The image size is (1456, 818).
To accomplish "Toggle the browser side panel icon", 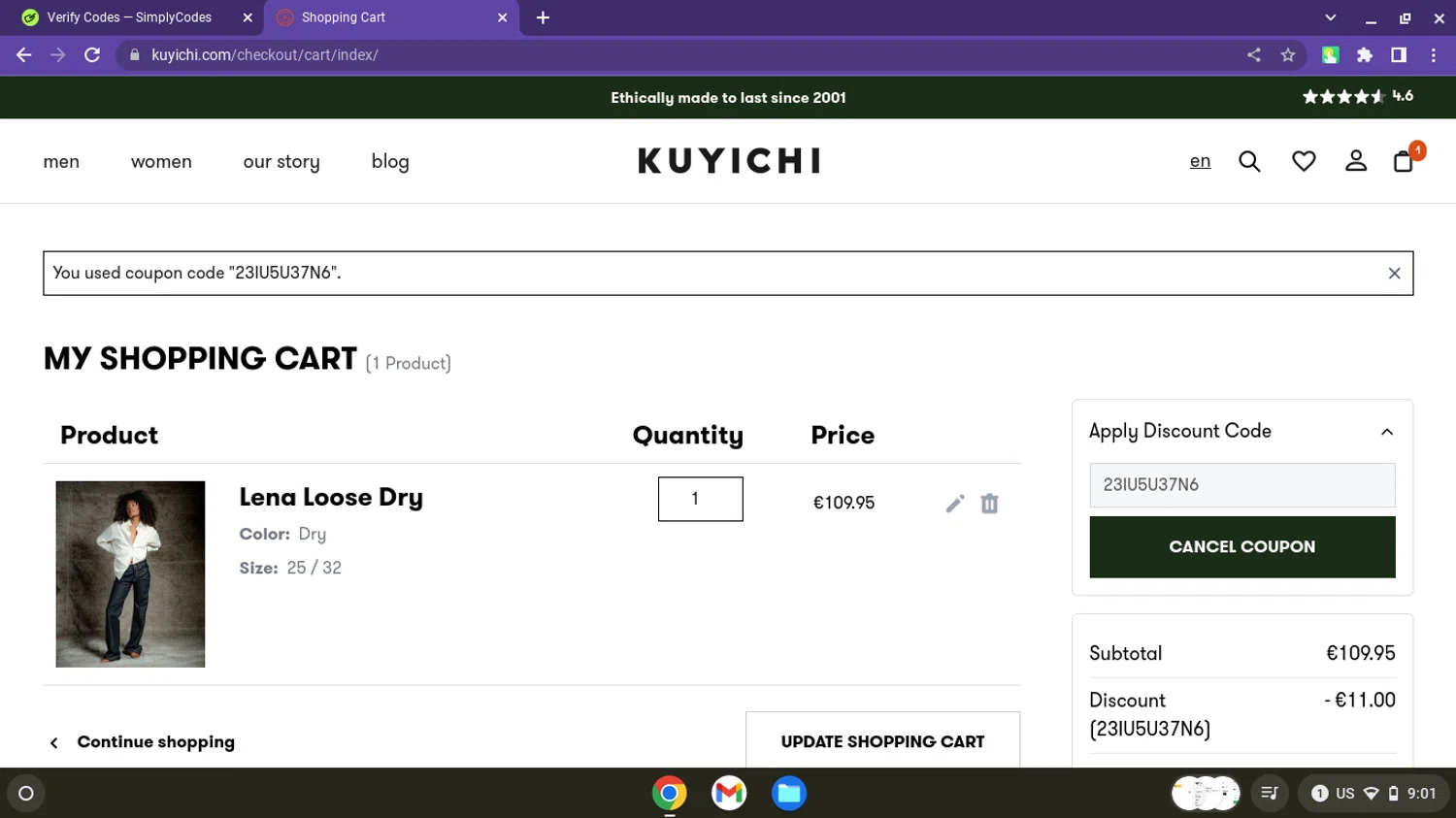I will (x=1399, y=55).
